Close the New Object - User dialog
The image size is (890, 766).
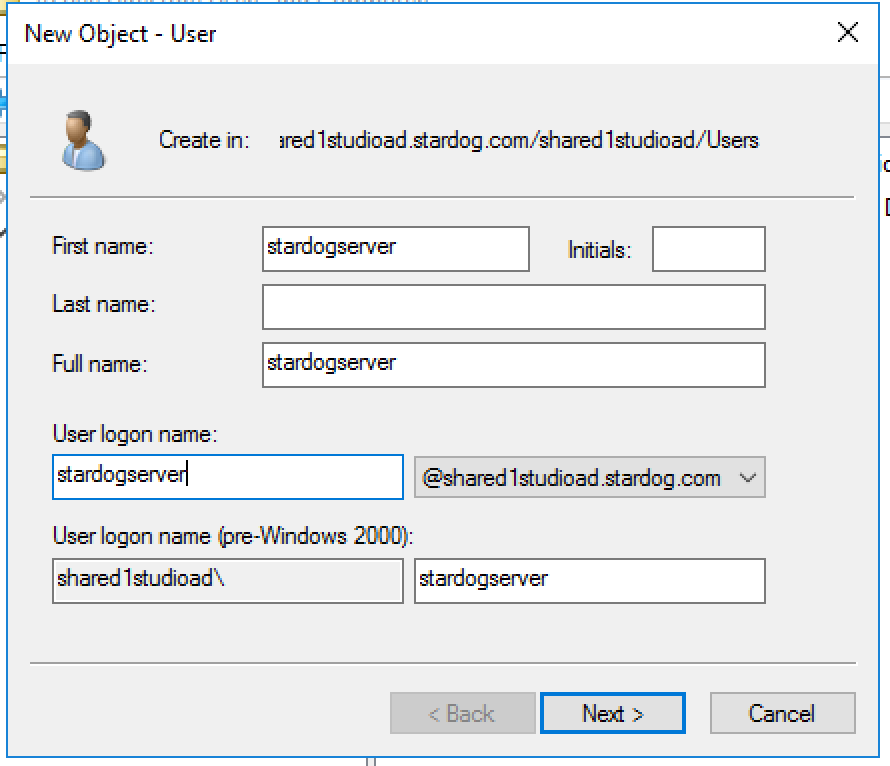click(847, 33)
